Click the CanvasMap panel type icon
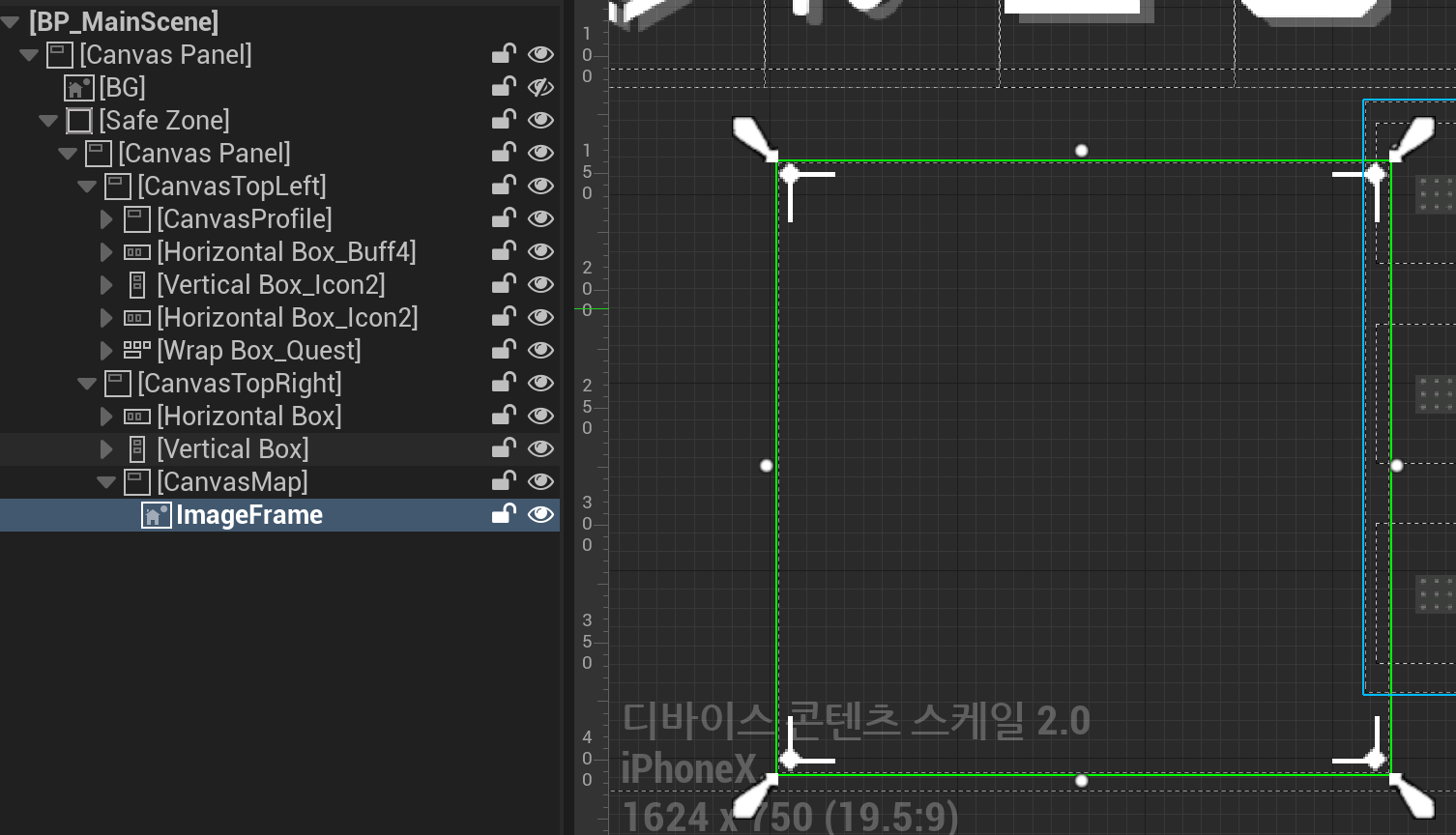Image resolution: width=1456 pixels, height=835 pixels. [136, 482]
